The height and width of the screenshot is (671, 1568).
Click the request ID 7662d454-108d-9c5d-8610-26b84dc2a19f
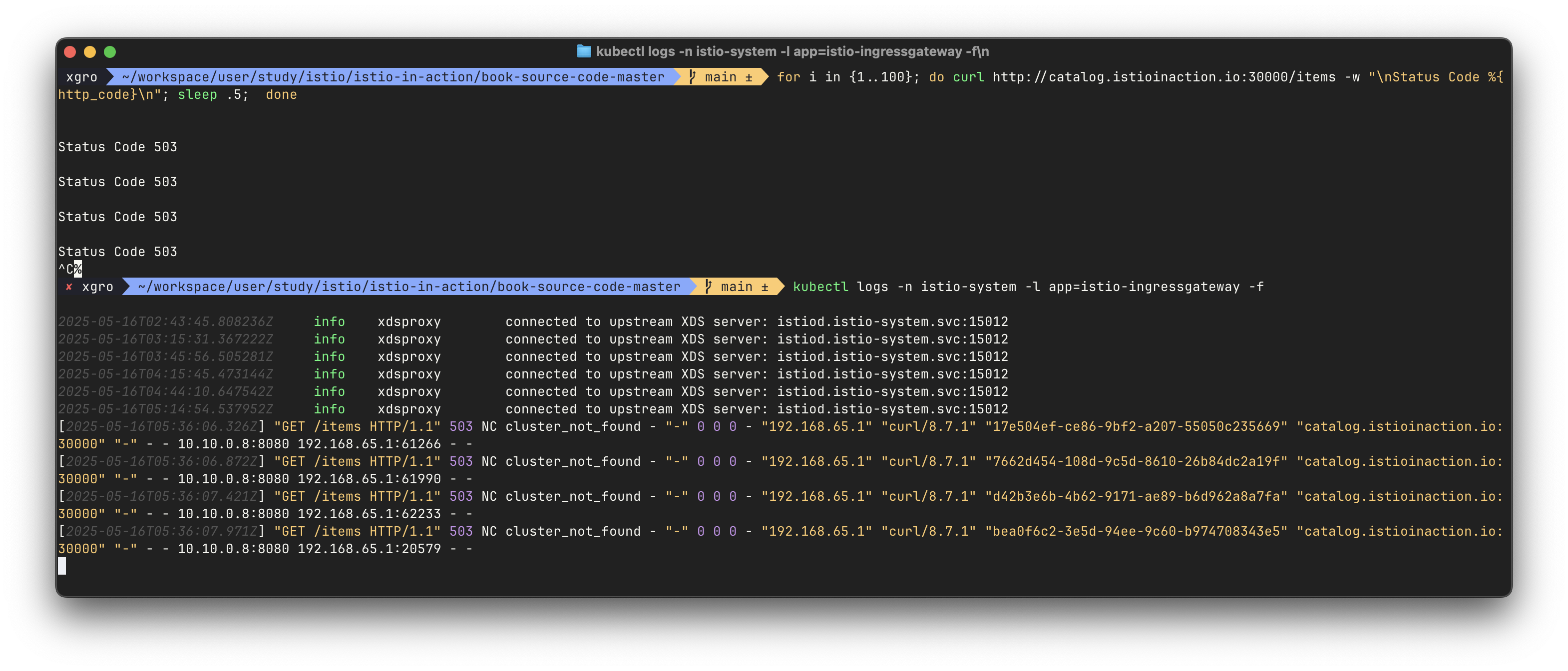pyautogui.click(x=1137, y=461)
